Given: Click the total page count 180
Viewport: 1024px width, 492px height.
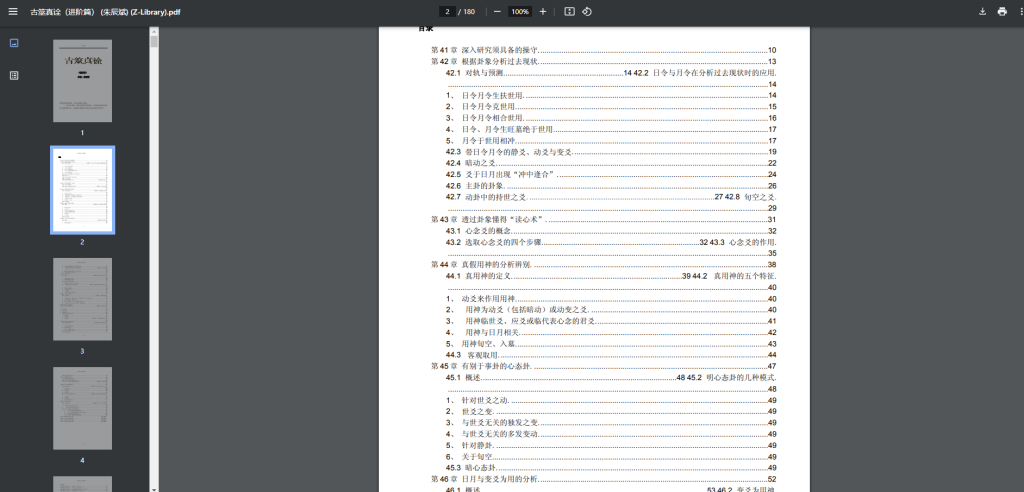Looking at the screenshot, I should point(469,12).
